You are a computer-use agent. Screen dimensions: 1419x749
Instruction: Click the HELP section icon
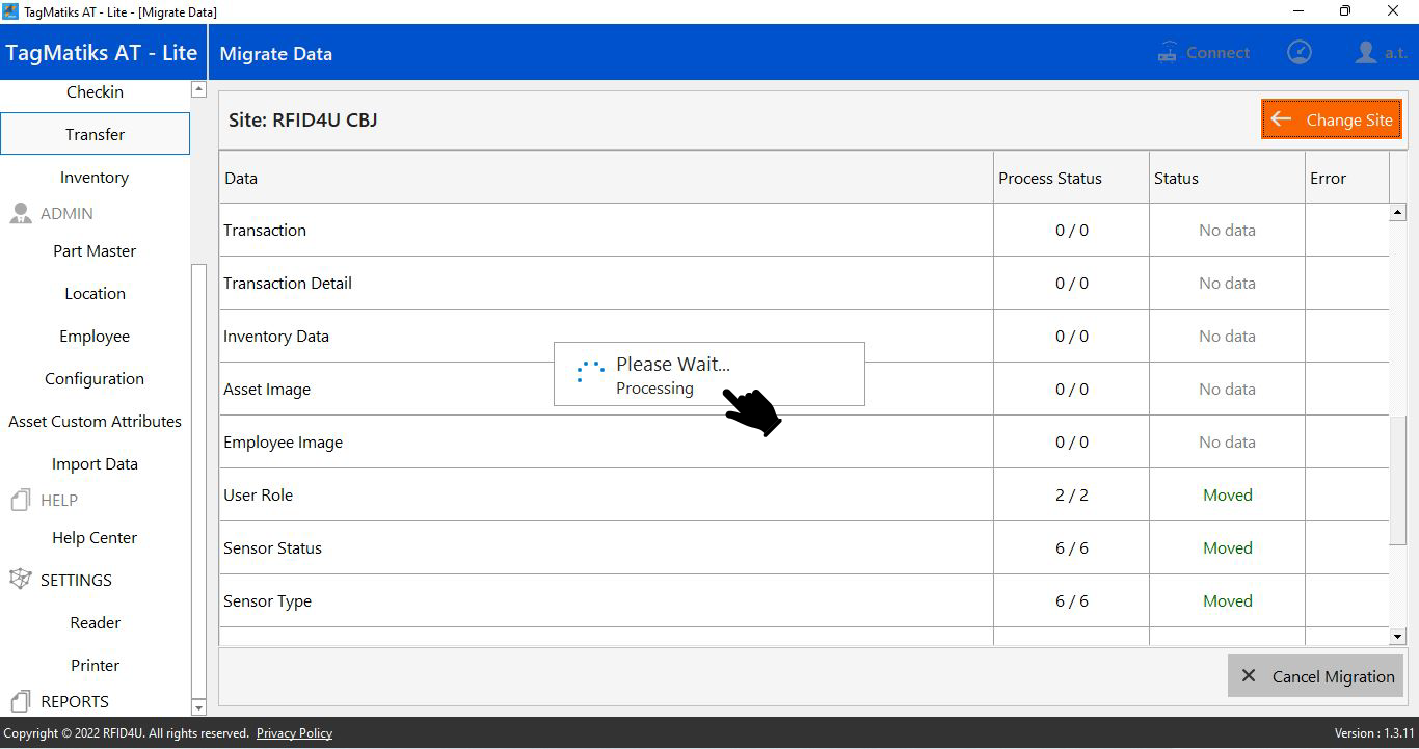[20, 500]
